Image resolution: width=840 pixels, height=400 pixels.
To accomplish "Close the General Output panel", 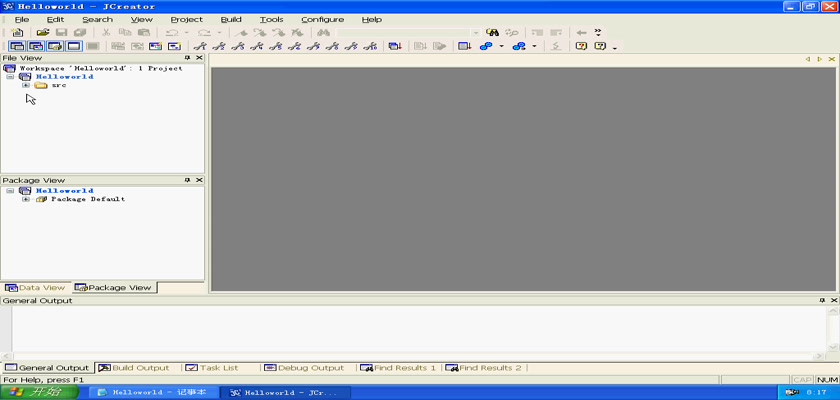I will point(833,301).
